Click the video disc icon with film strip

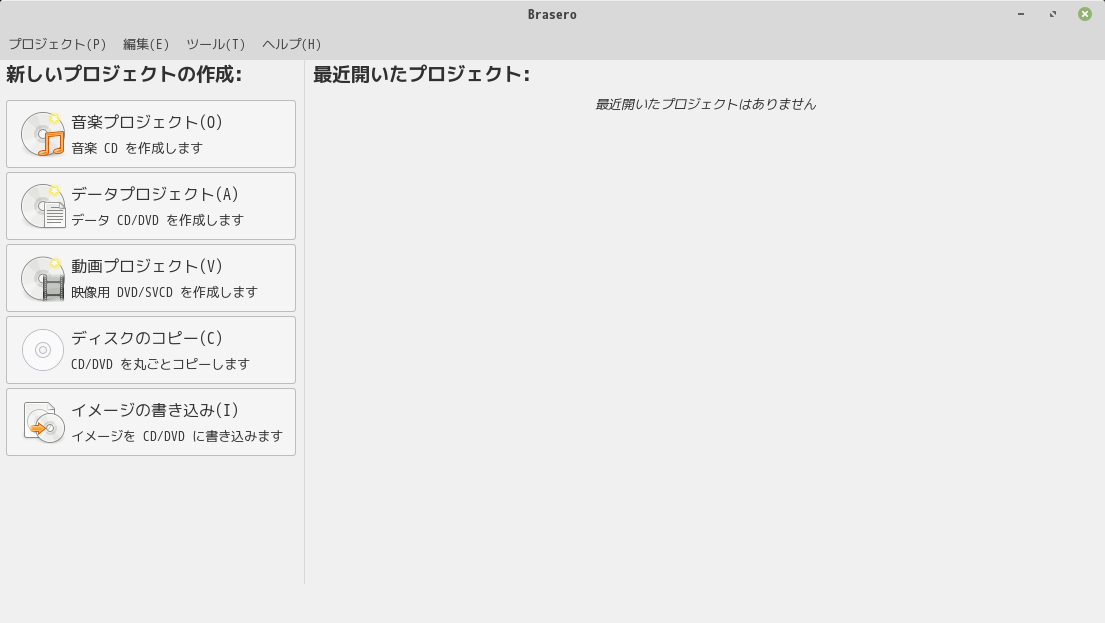(43, 278)
